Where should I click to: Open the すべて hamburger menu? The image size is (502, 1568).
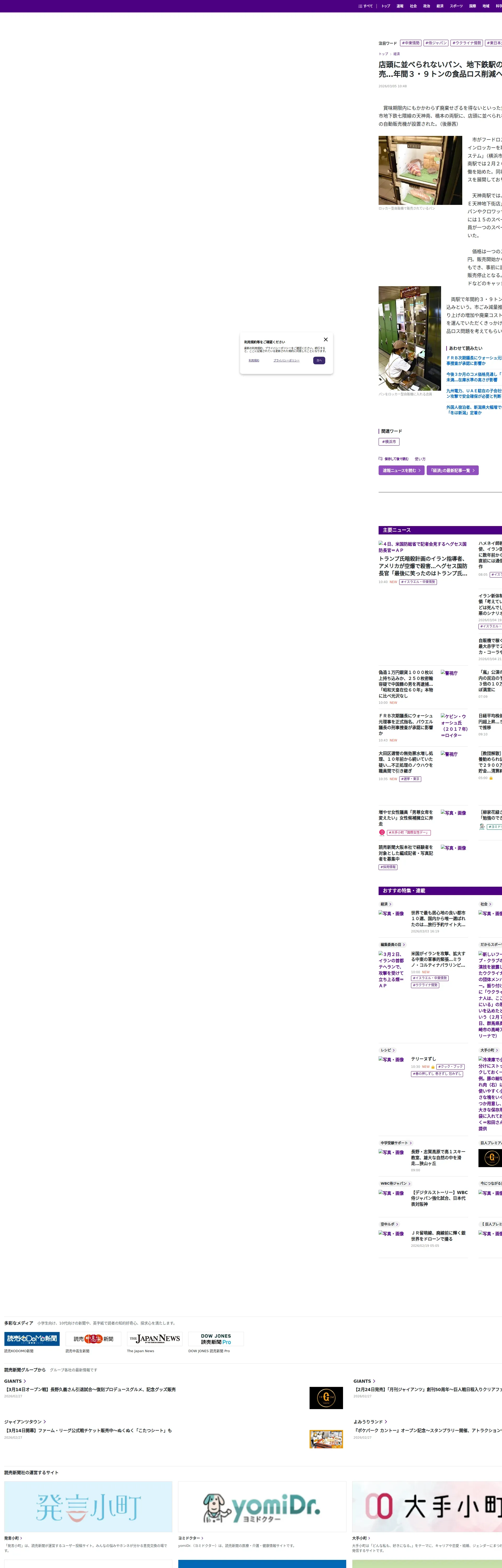[366, 6]
